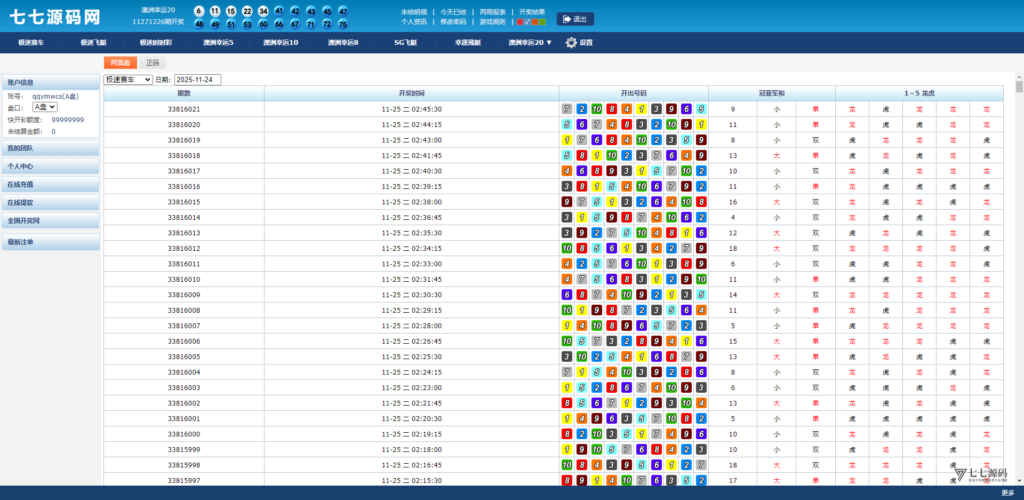Switch to the 澳洲幸运8 game menu

(343, 42)
